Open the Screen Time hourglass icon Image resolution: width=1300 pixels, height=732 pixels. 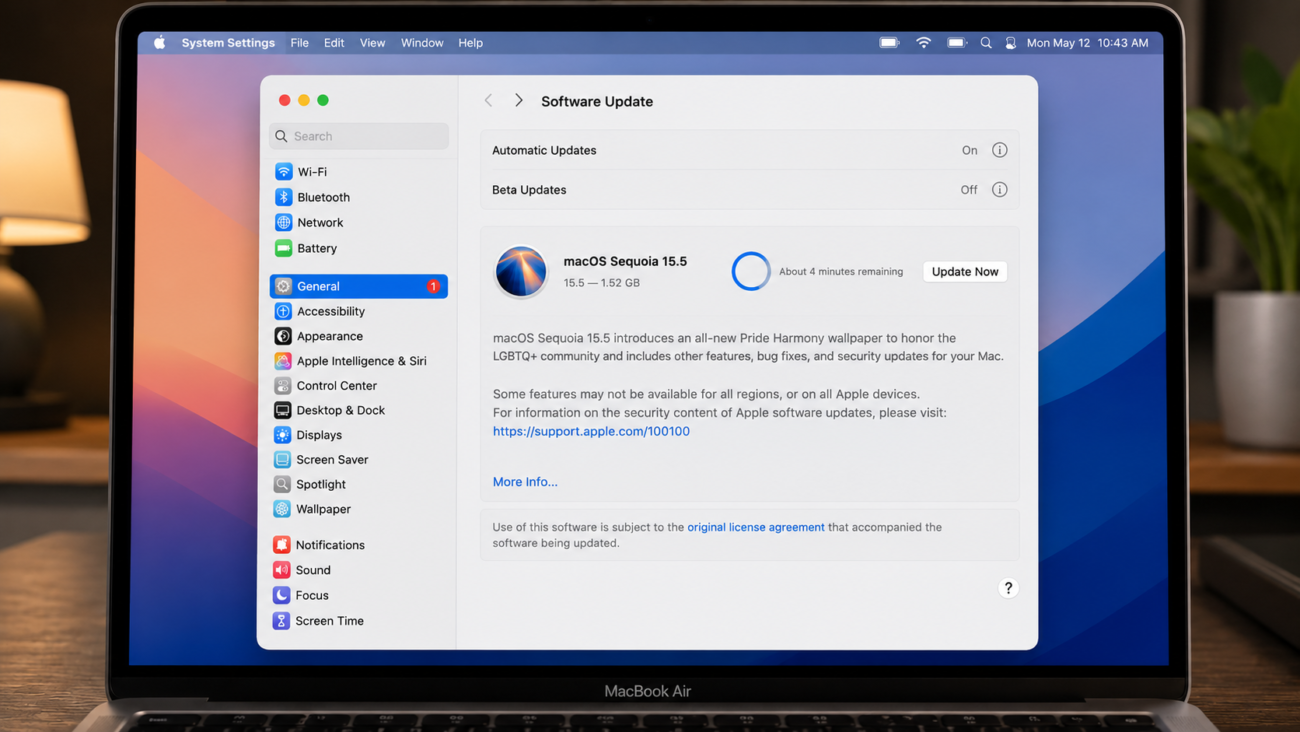coord(282,621)
